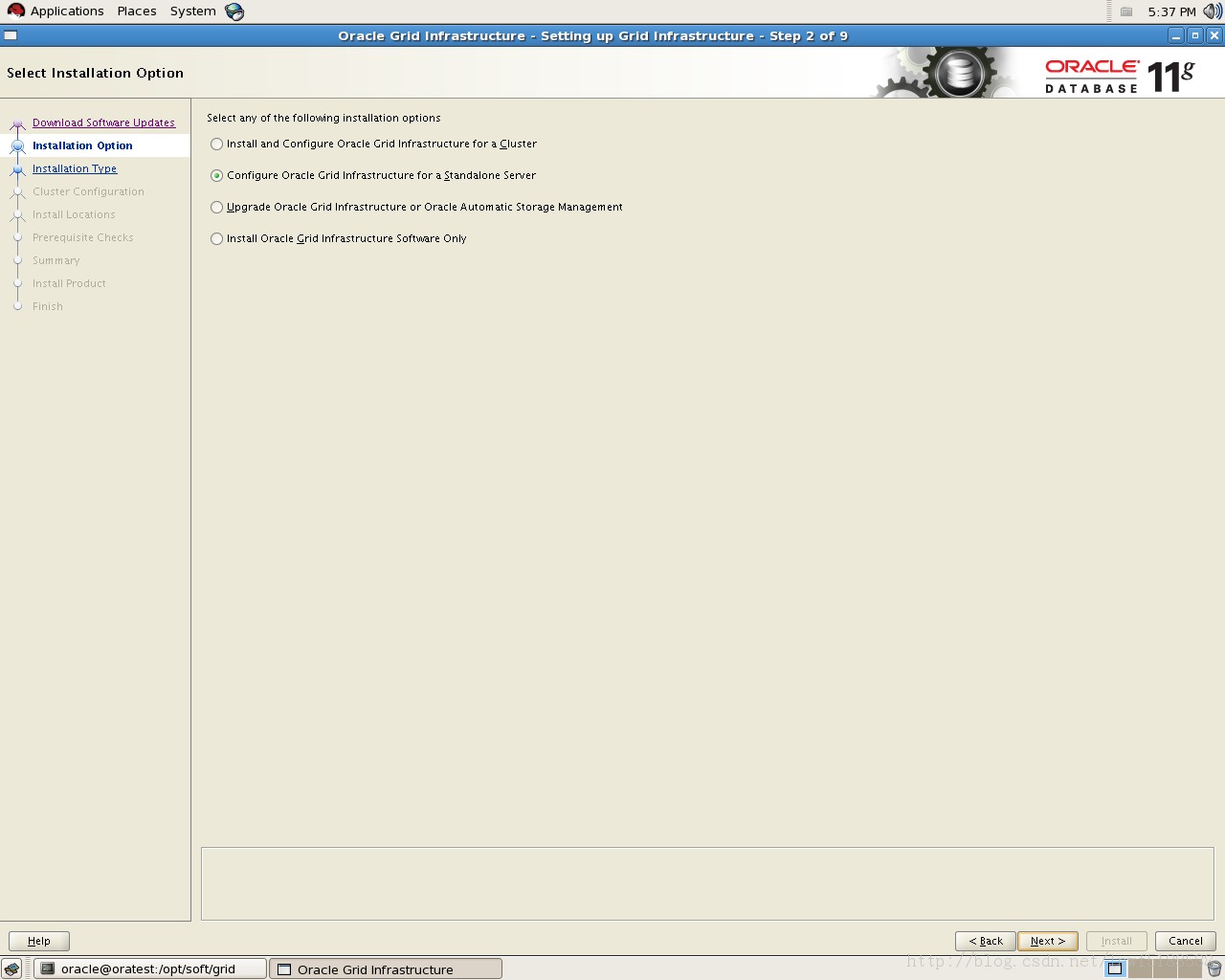Click the volume speaker icon
The width and height of the screenshot is (1225, 980).
pyautogui.click(x=1213, y=11)
